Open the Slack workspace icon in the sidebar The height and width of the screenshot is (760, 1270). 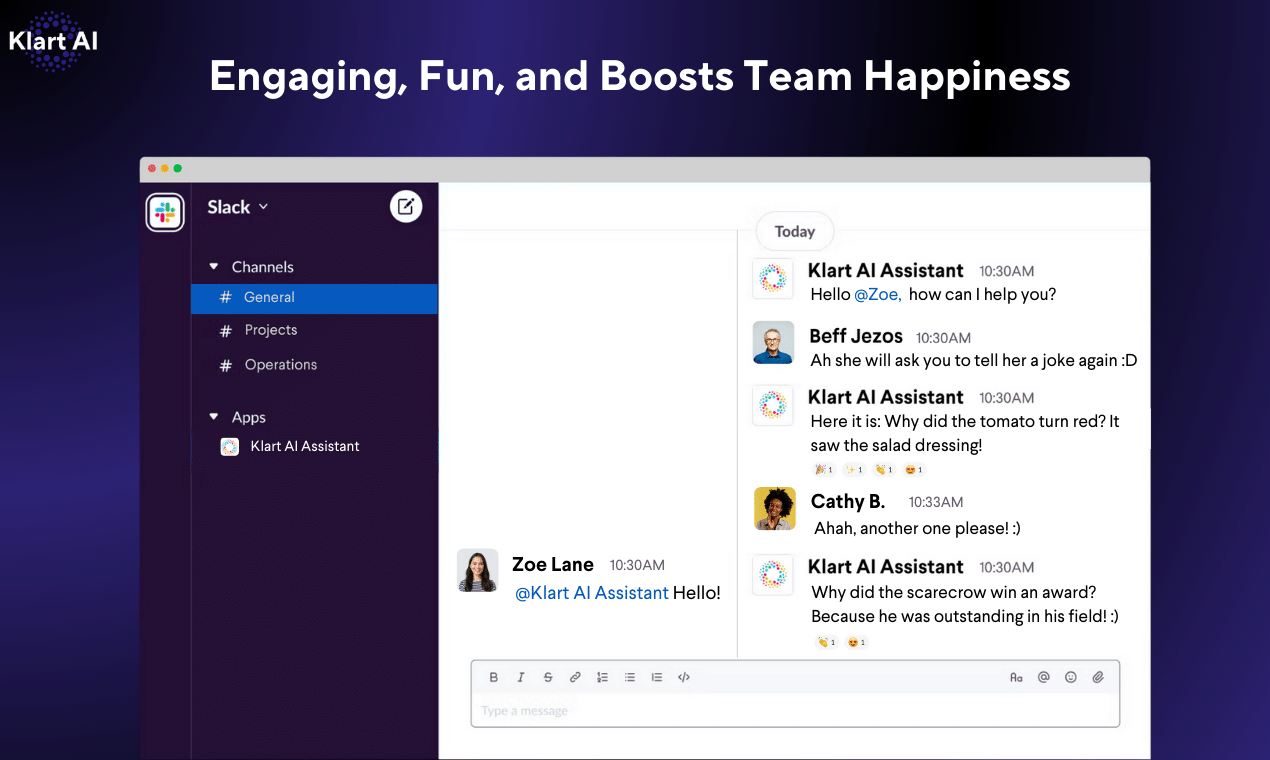coord(165,212)
